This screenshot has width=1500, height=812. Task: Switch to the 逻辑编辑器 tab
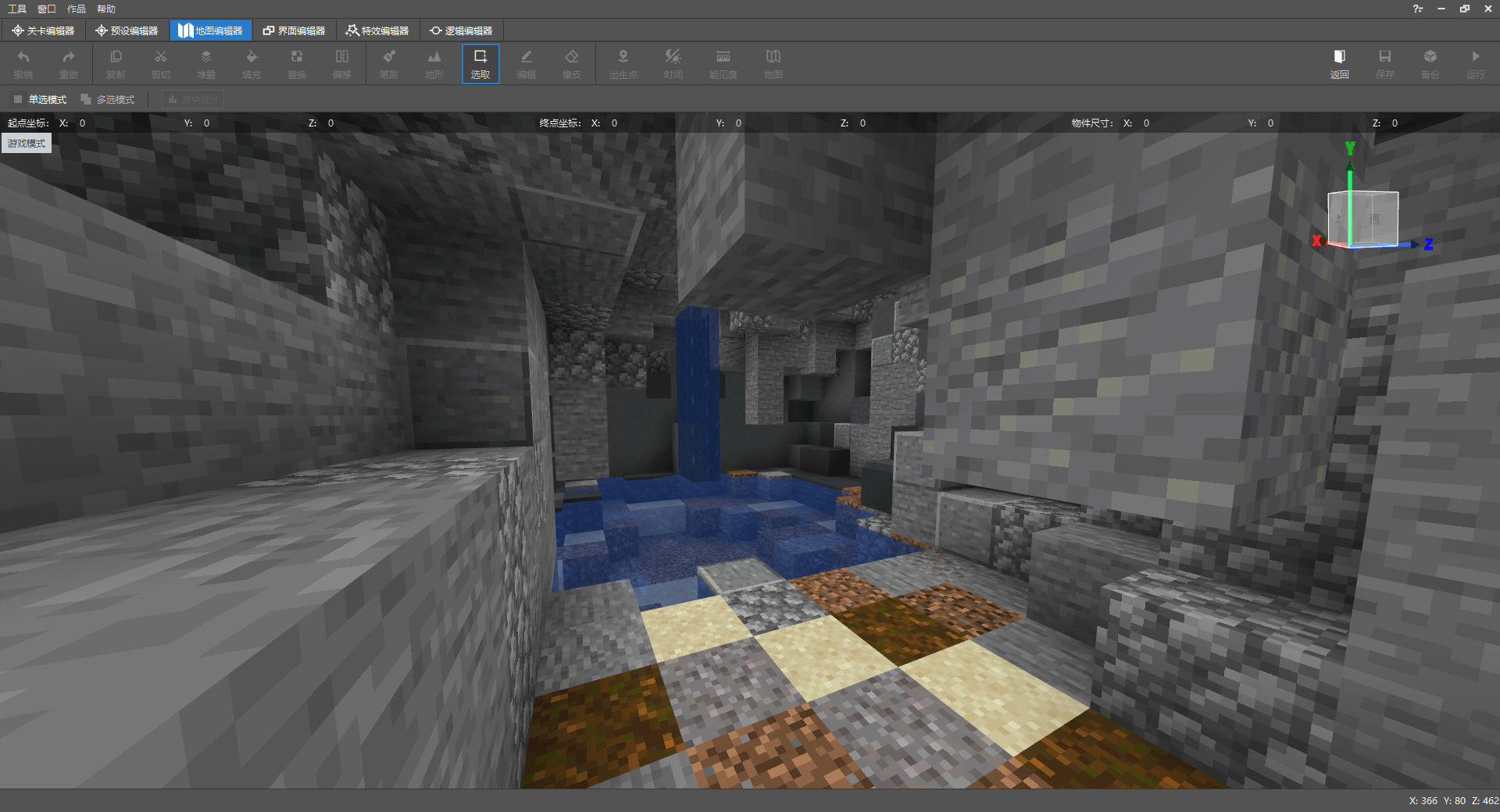pos(461,30)
